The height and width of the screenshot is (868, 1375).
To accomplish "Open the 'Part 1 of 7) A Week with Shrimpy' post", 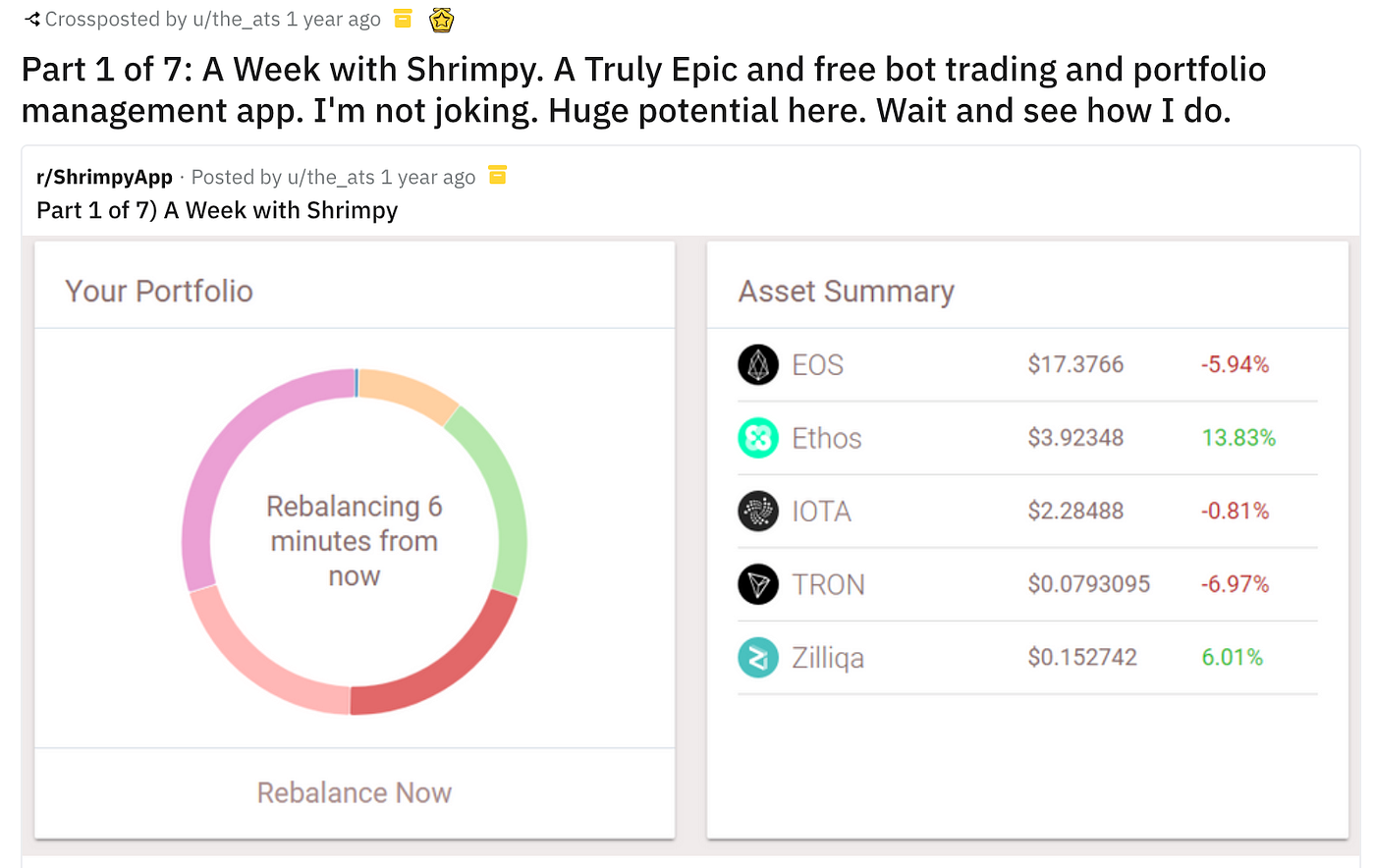I will point(217,211).
